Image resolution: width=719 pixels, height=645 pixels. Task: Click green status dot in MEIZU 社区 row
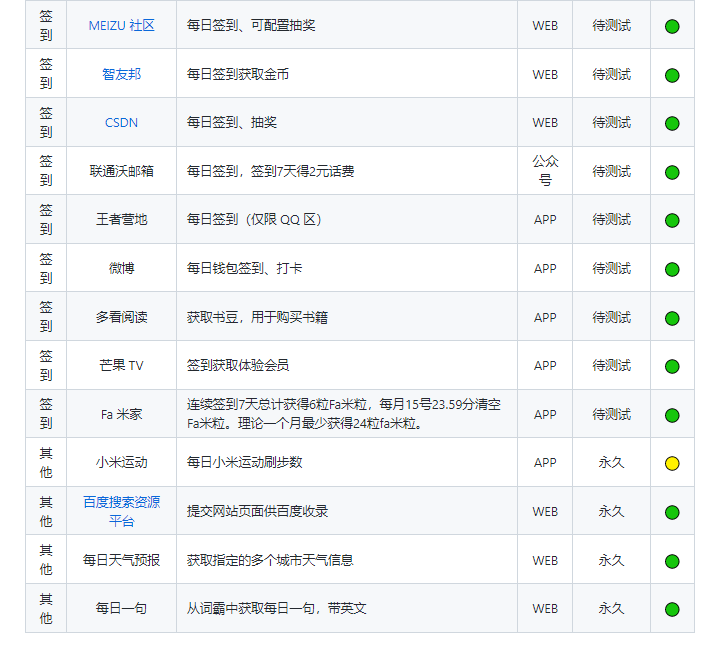[672, 27]
